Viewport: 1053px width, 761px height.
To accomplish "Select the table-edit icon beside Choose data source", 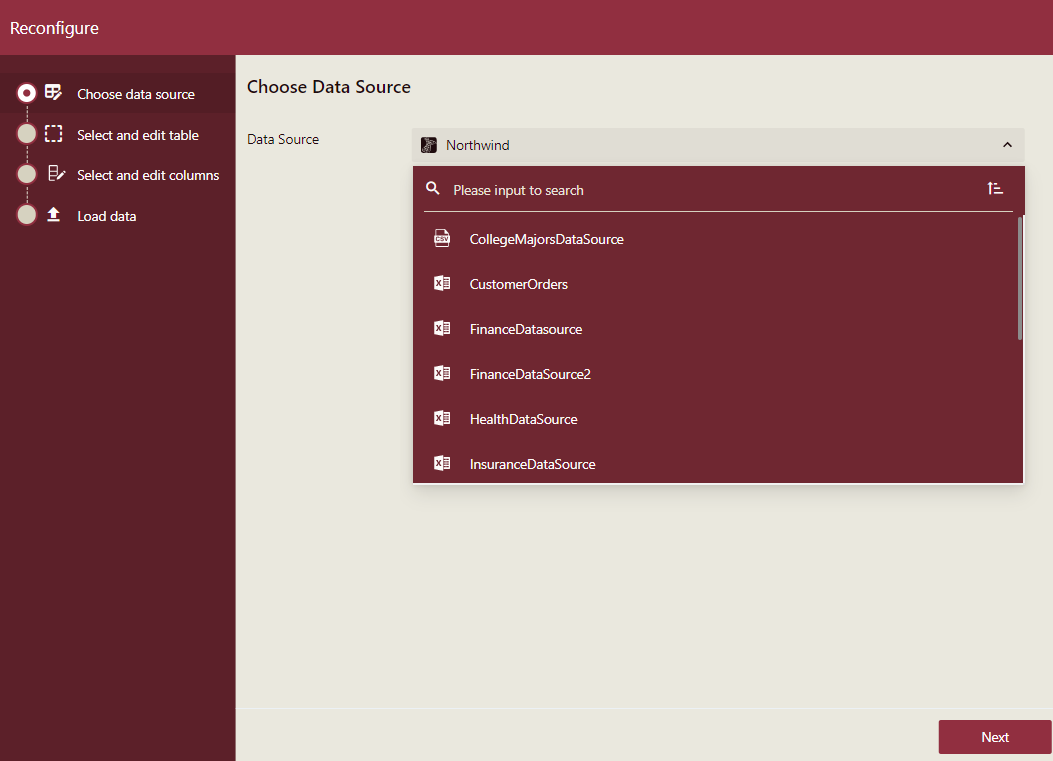I will tap(53, 91).
